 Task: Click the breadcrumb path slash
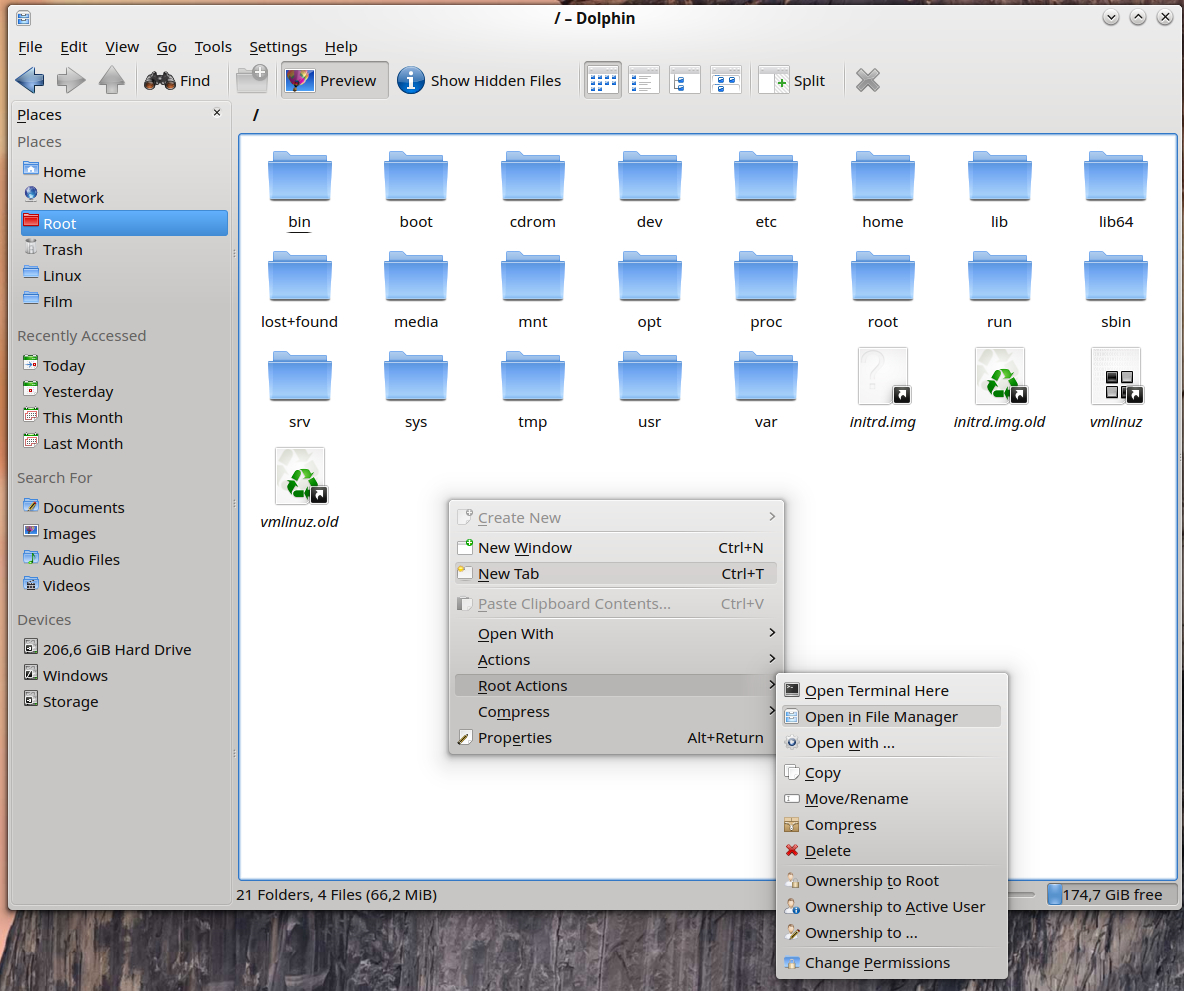pos(256,115)
